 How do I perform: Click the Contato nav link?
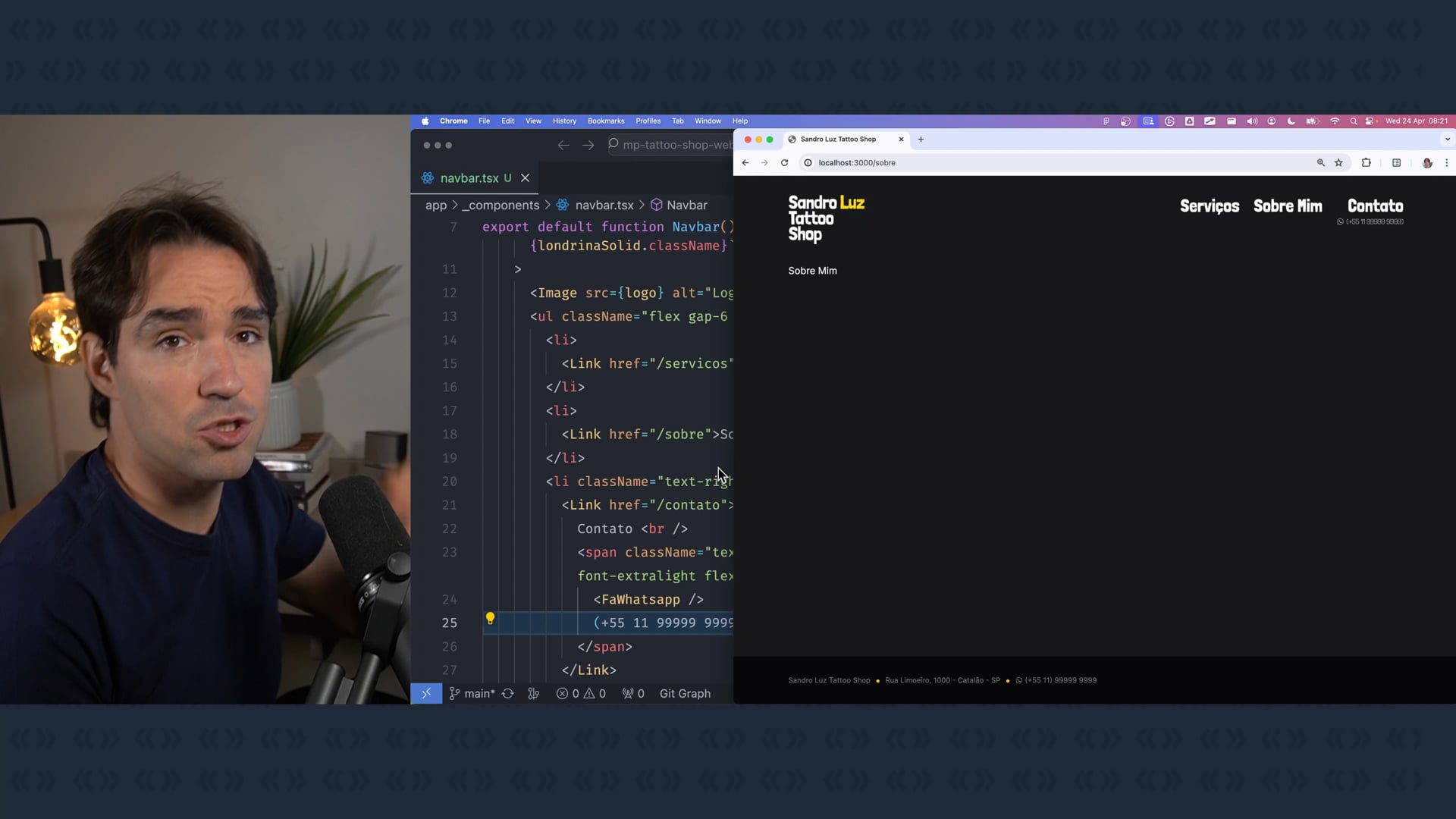click(1374, 206)
